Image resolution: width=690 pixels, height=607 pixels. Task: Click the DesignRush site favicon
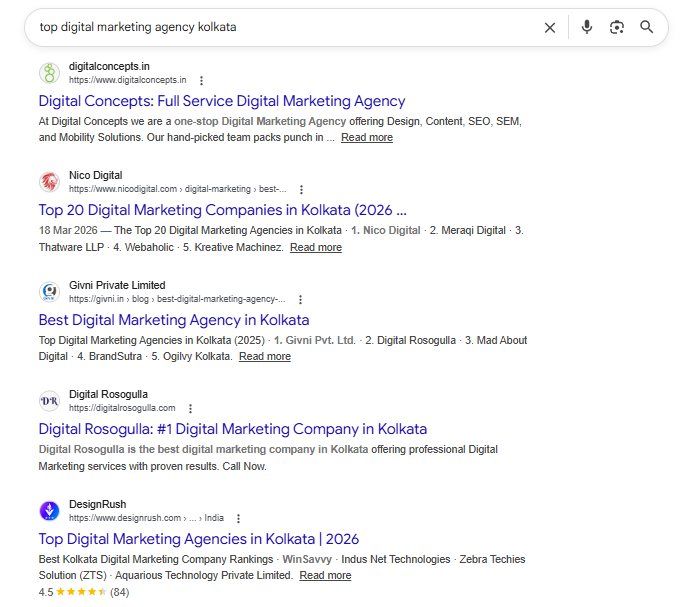point(49,511)
